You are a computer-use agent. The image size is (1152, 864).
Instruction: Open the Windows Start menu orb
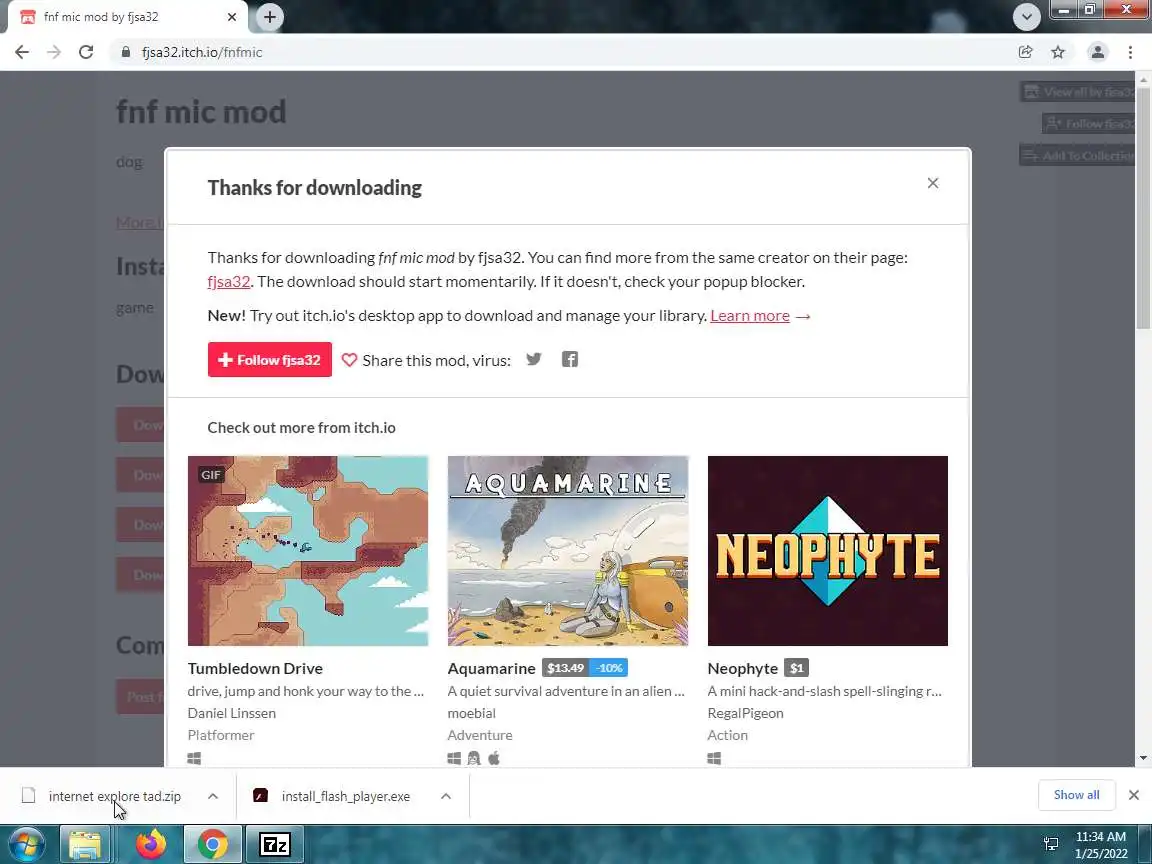26,845
